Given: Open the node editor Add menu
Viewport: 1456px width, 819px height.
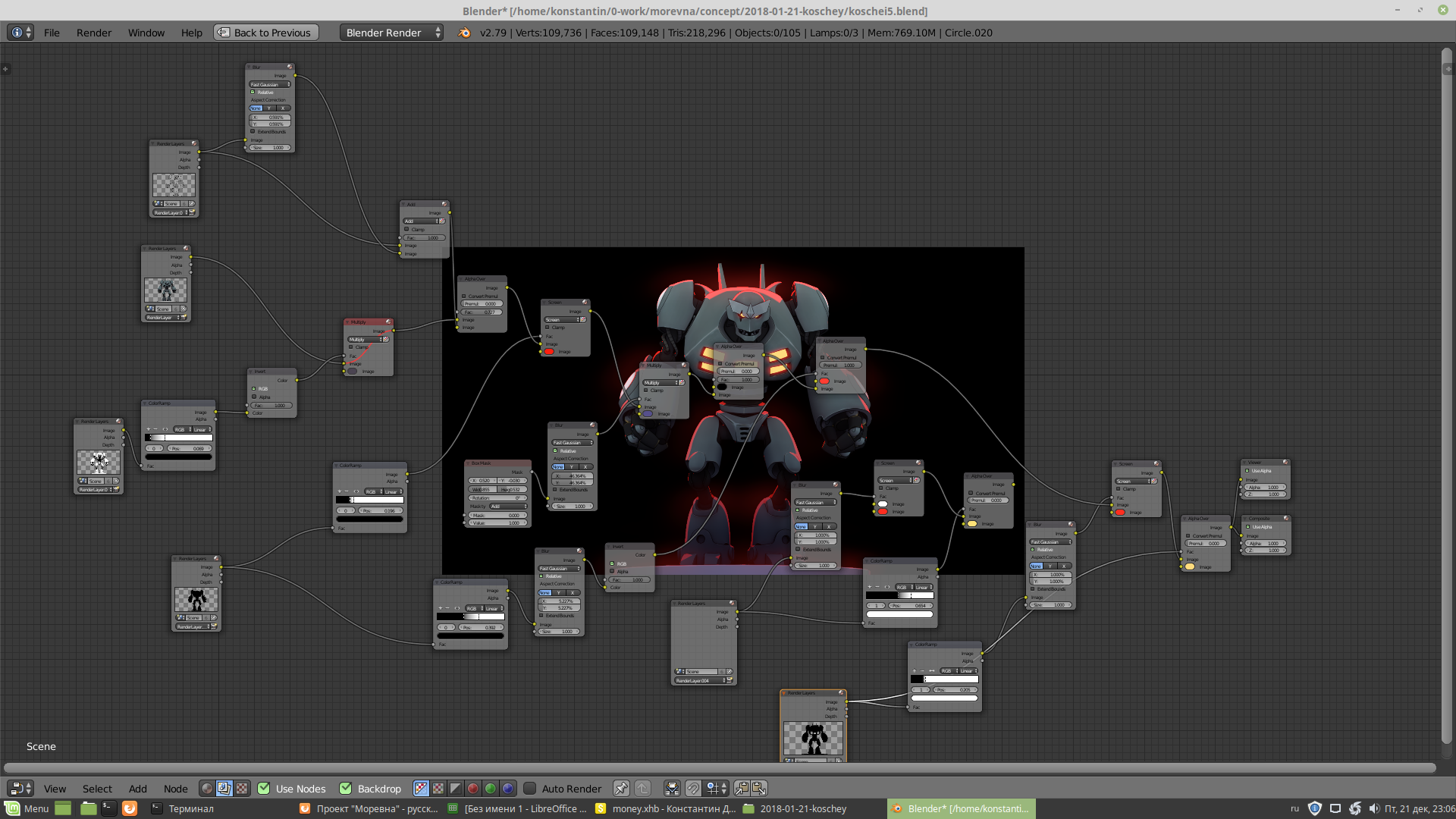Looking at the screenshot, I should pos(138,789).
